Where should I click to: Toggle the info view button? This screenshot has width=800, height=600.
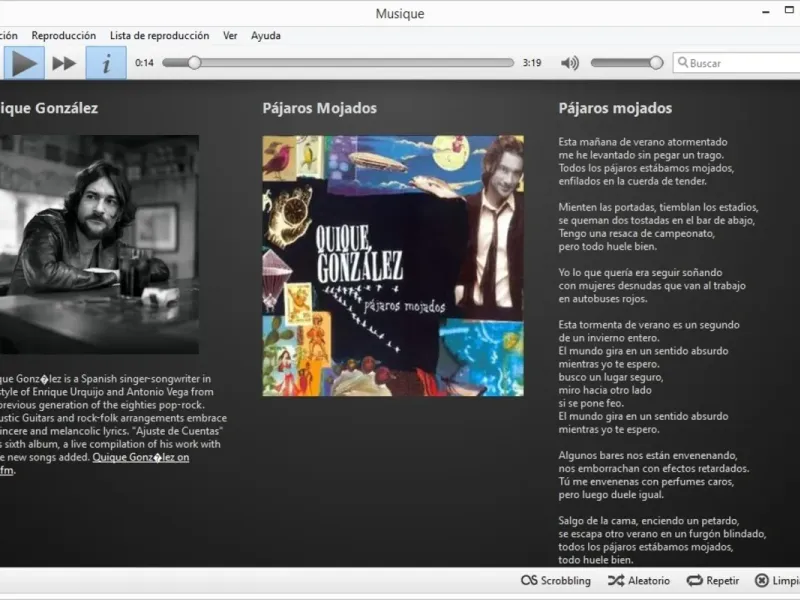pyautogui.click(x=106, y=63)
